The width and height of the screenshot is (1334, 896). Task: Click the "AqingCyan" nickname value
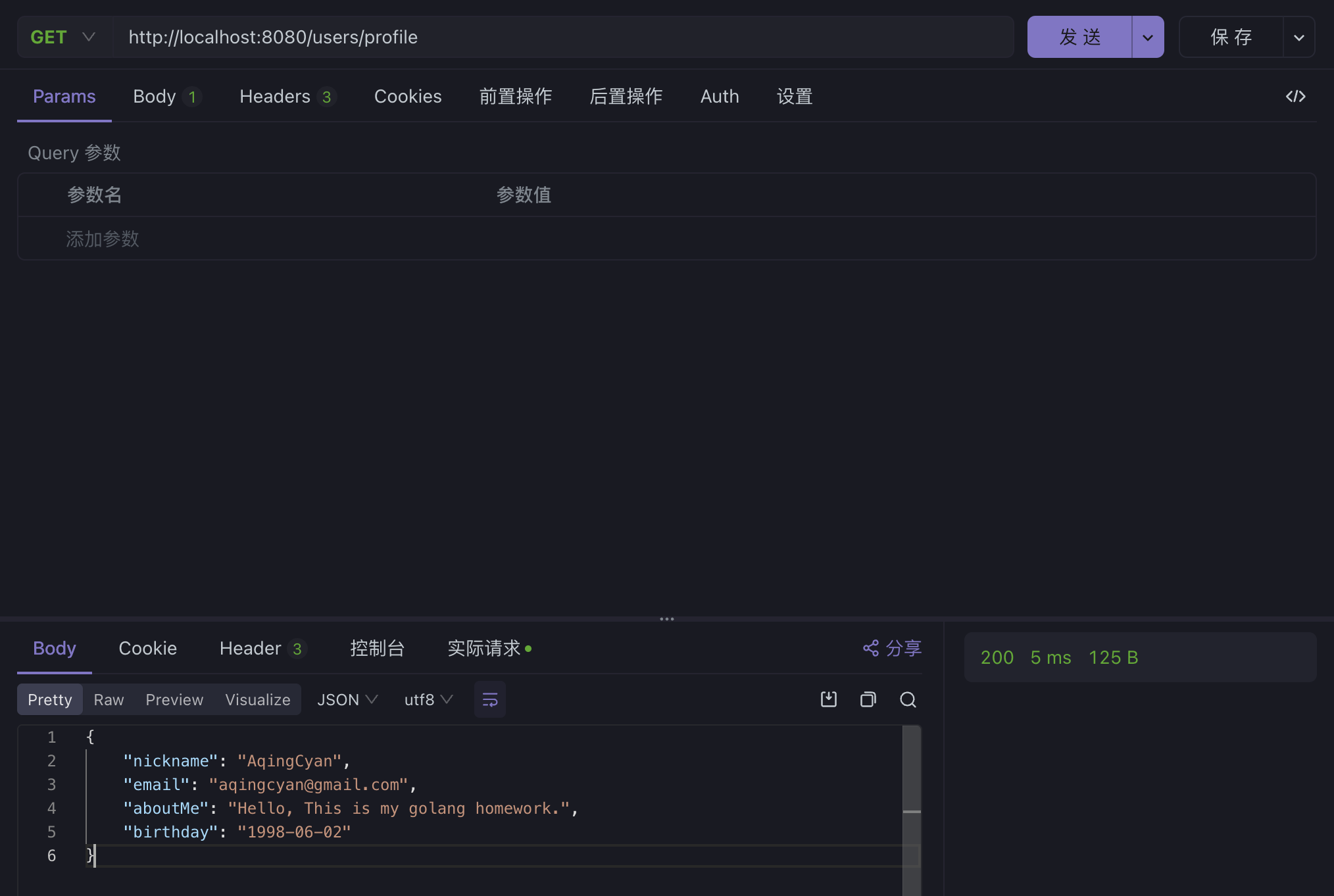click(289, 761)
